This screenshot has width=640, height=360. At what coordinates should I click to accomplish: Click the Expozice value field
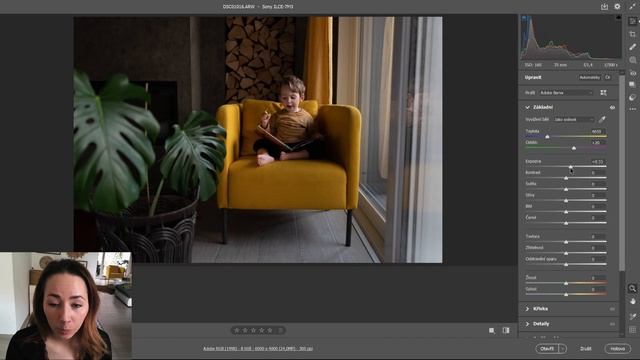click(x=598, y=162)
